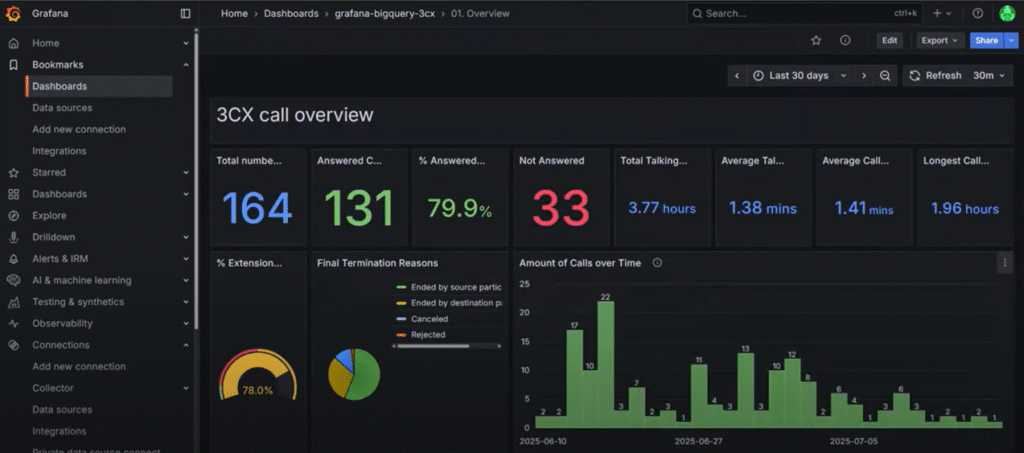Mark dashboard as favorite with star icon
Viewport: 1024px width, 453px height.
click(x=816, y=40)
